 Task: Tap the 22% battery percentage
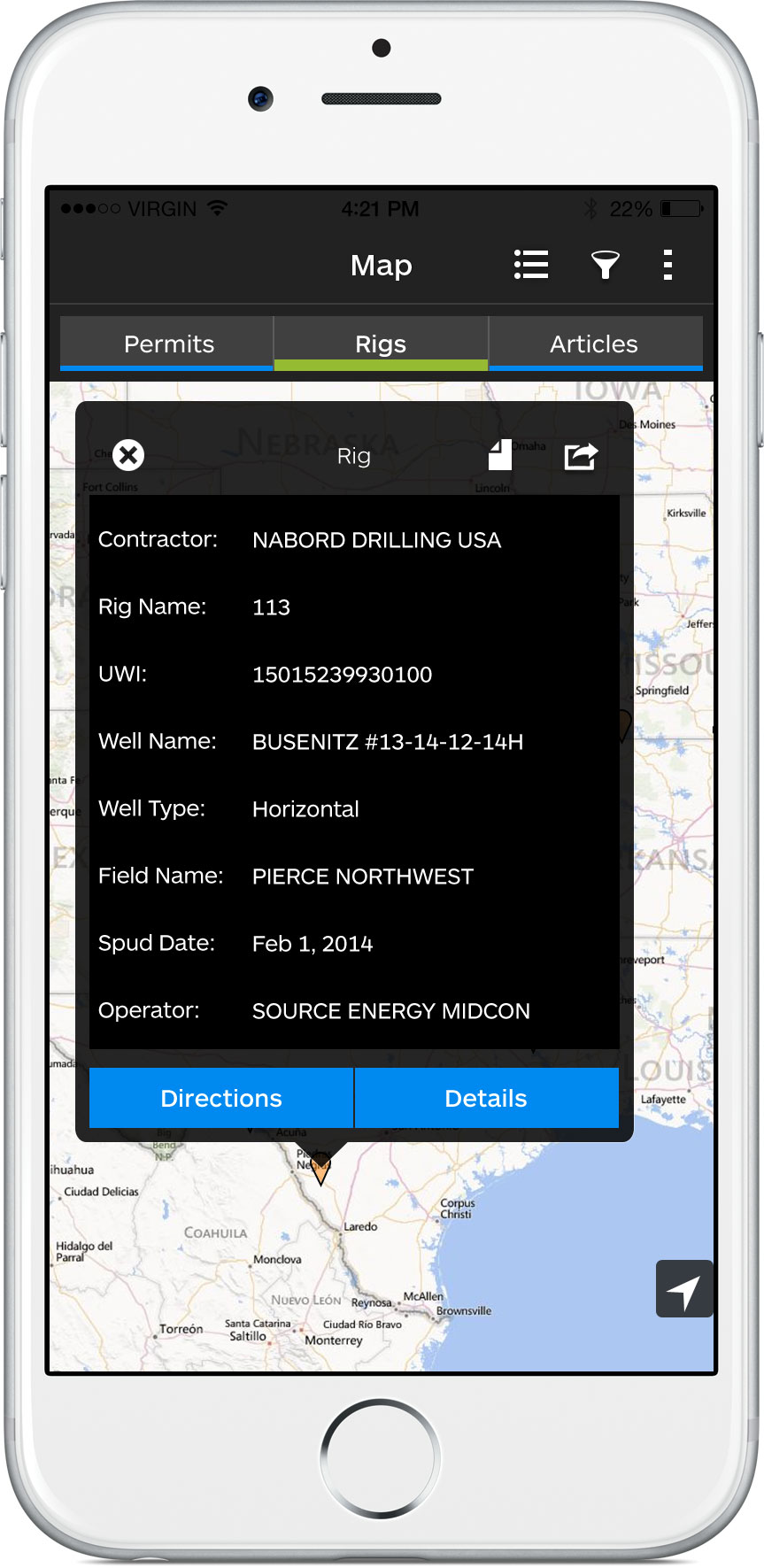pyautogui.click(x=630, y=209)
